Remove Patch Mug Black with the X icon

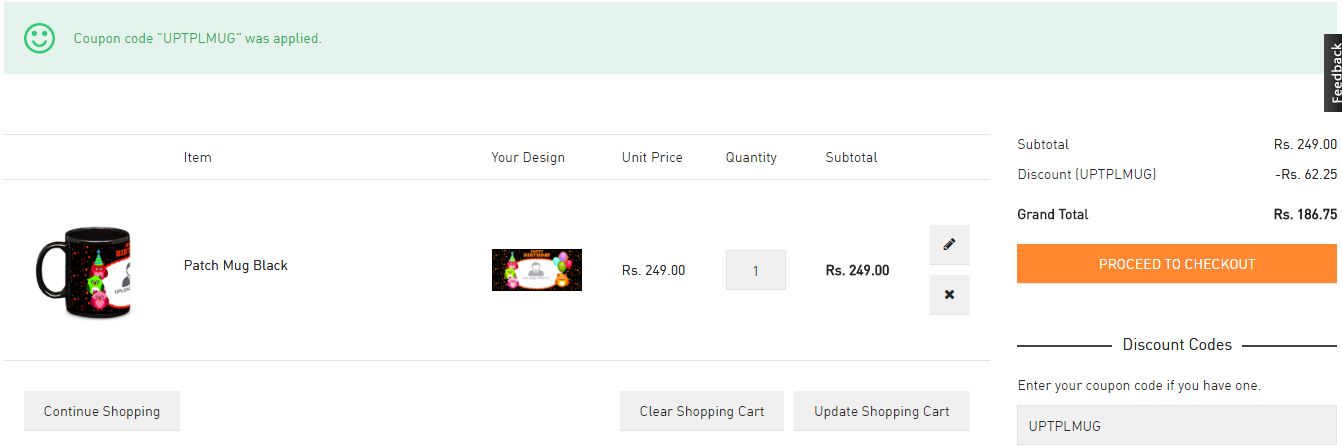coord(949,295)
